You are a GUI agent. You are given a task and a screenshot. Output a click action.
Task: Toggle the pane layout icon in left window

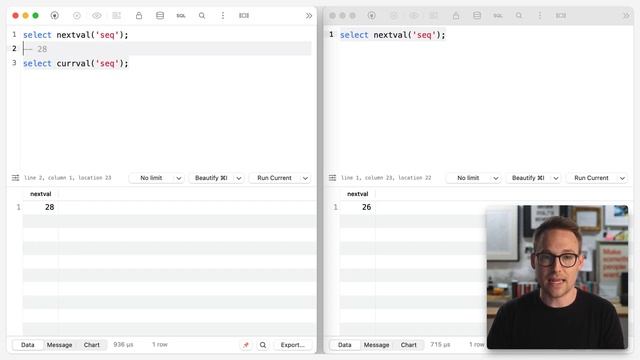[x=244, y=16]
